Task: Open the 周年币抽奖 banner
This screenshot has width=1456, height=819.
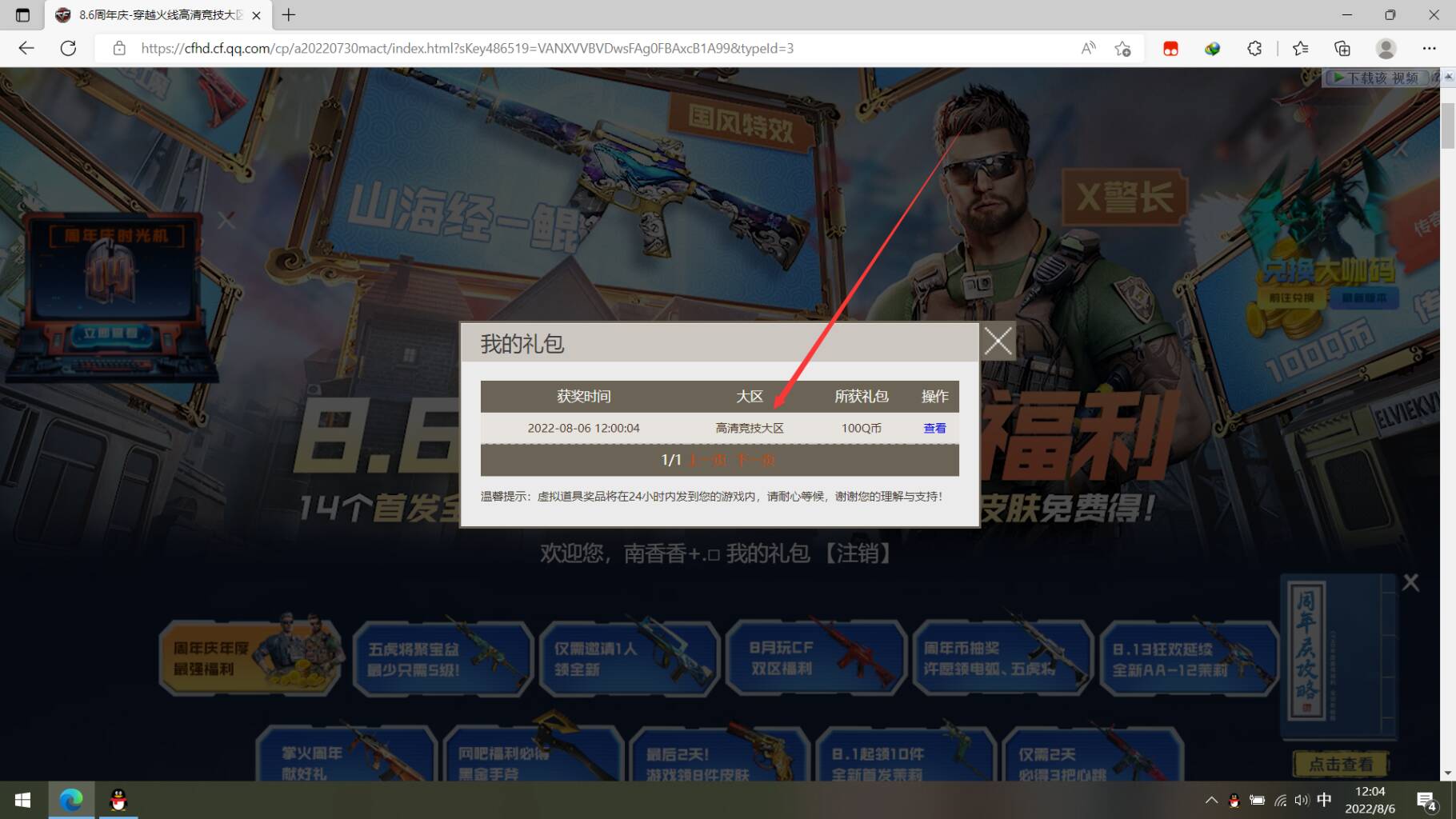Action: 1003,658
